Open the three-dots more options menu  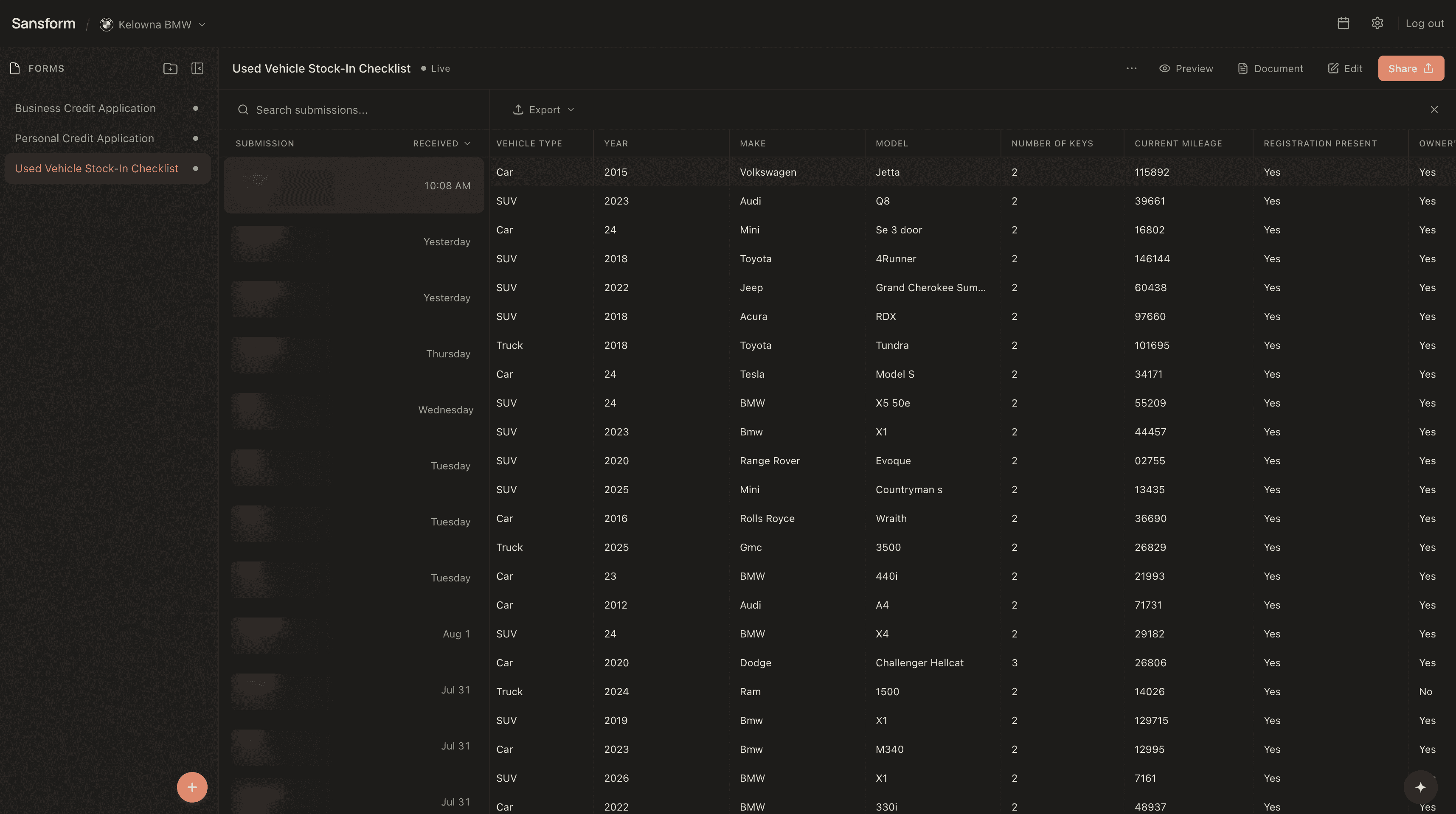[1131, 68]
